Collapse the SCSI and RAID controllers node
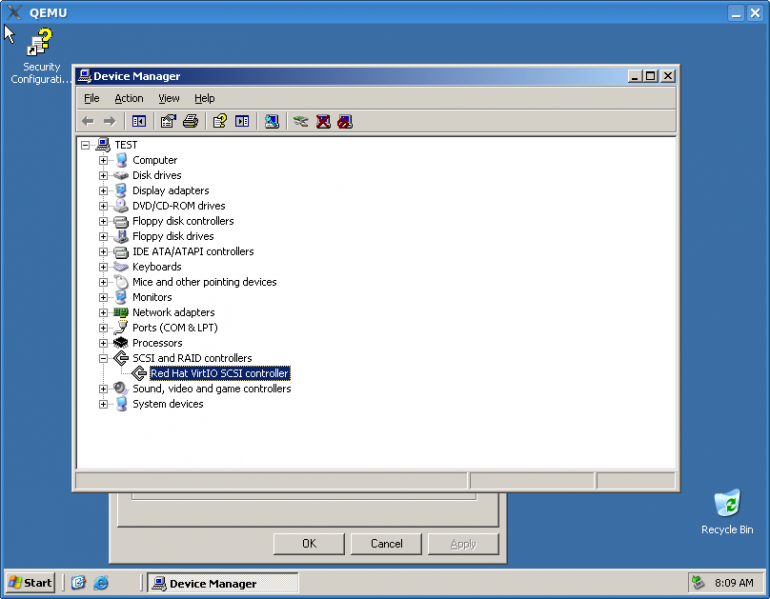The height and width of the screenshot is (599, 770). pos(103,358)
